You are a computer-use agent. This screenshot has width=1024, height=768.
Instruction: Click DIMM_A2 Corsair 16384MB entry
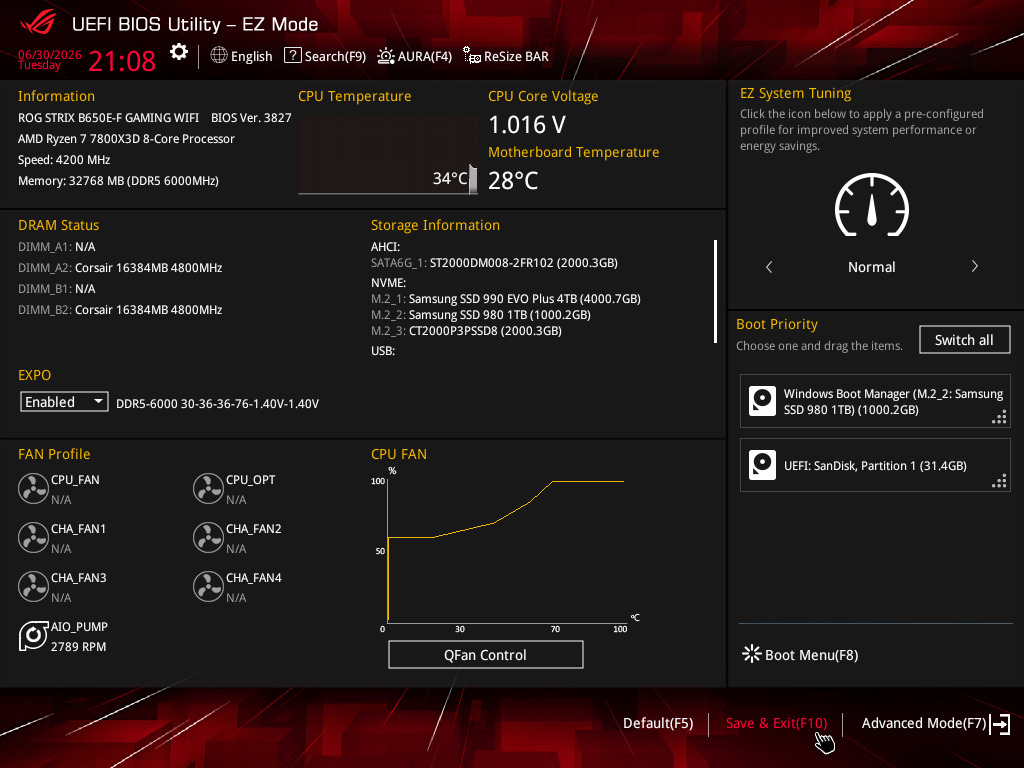coord(120,268)
